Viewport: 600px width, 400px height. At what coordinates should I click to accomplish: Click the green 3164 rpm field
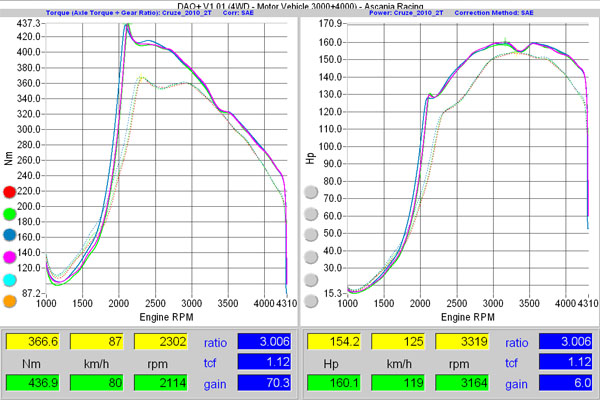coord(464,381)
